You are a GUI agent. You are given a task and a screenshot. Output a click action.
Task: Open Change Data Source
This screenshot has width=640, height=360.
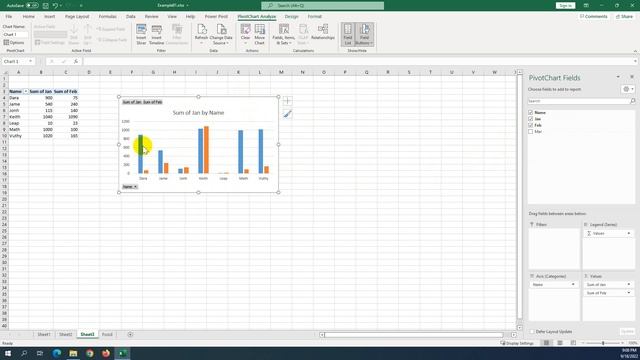(221, 34)
